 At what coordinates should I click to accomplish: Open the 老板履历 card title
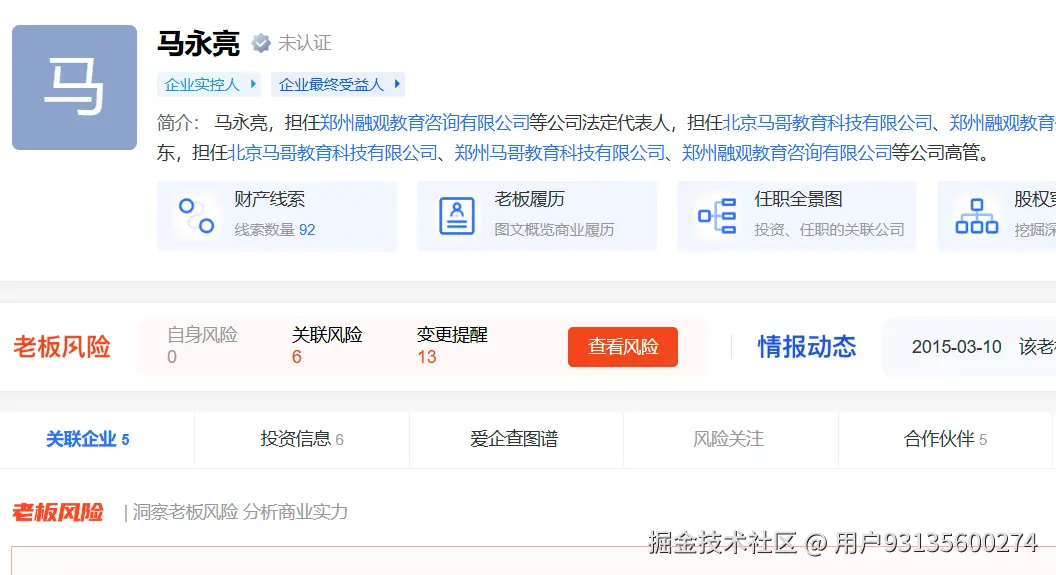[529, 199]
